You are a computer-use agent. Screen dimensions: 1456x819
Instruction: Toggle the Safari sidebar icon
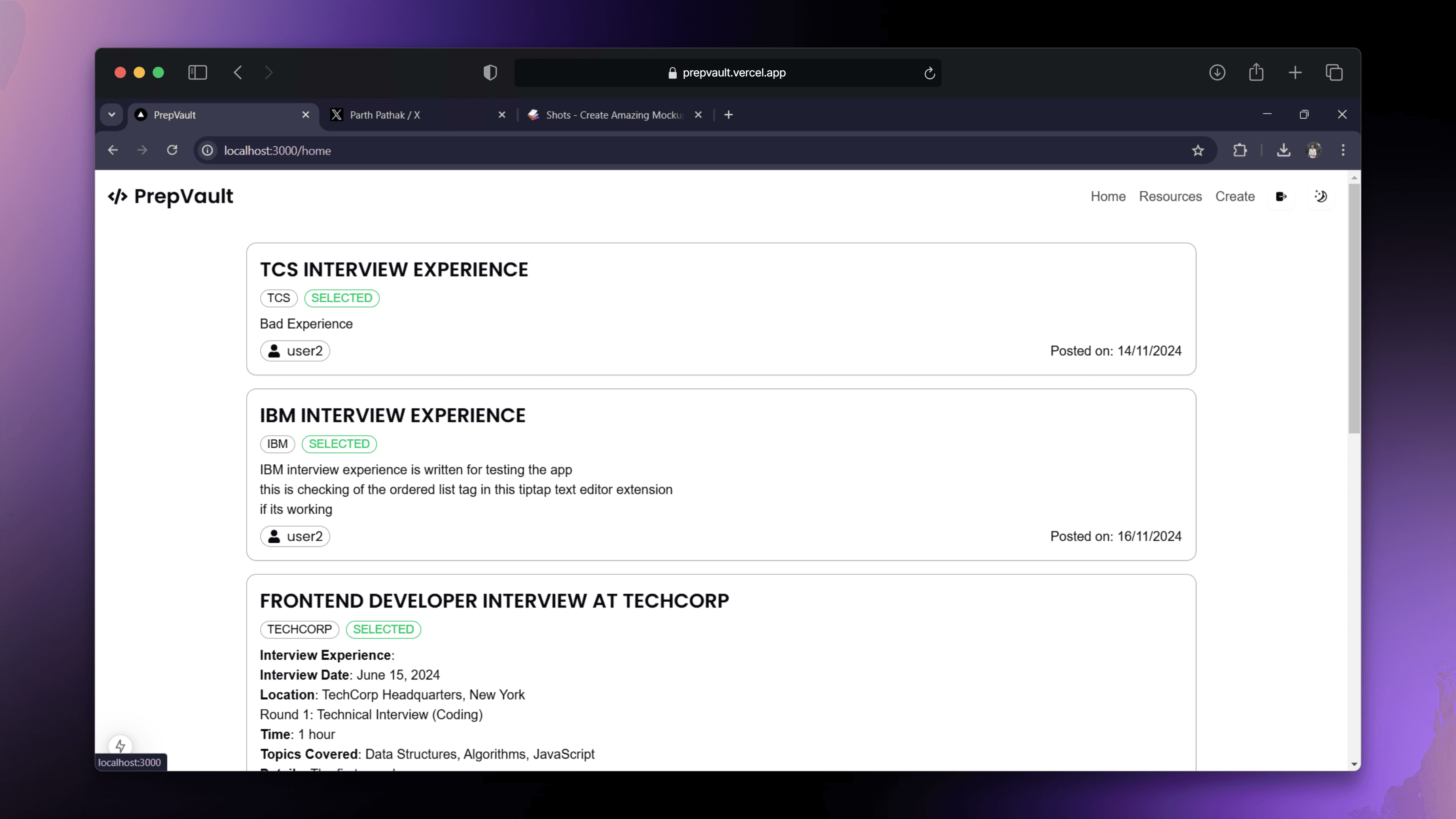pos(197,72)
